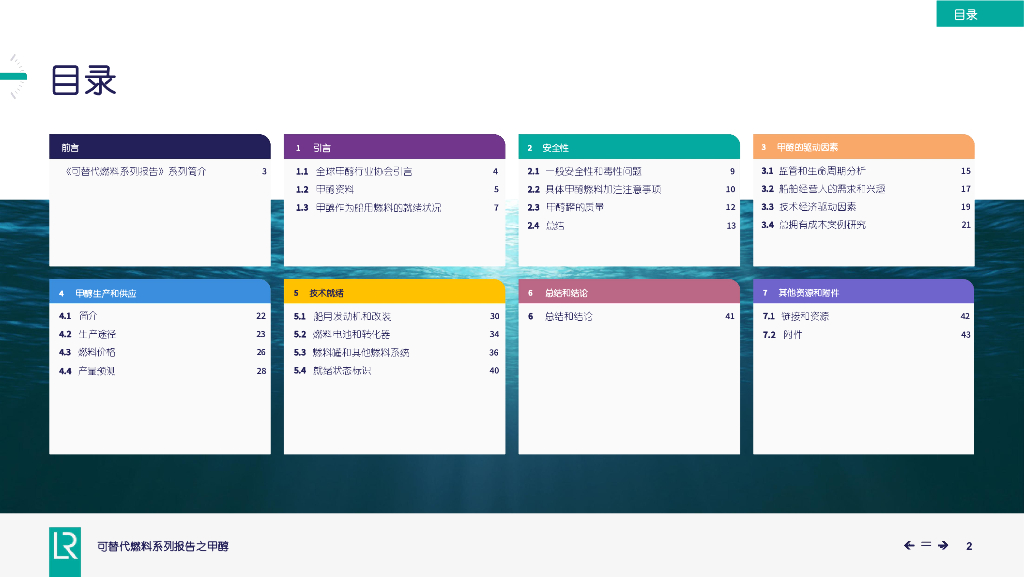Go to 1.2 entry on page 5
This screenshot has height=577, width=1024.
[x=396, y=189]
